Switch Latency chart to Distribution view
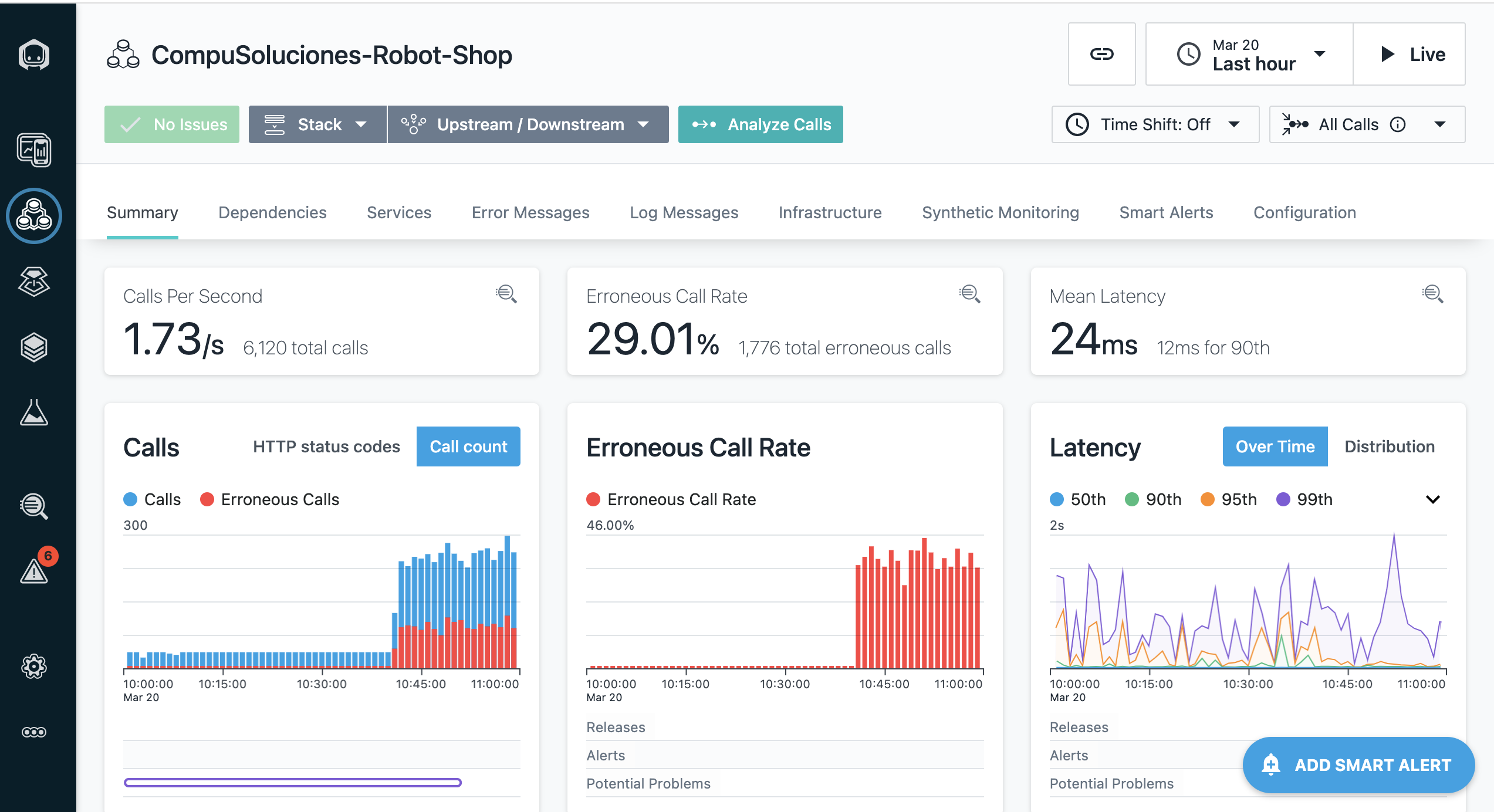 pyautogui.click(x=1389, y=446)
